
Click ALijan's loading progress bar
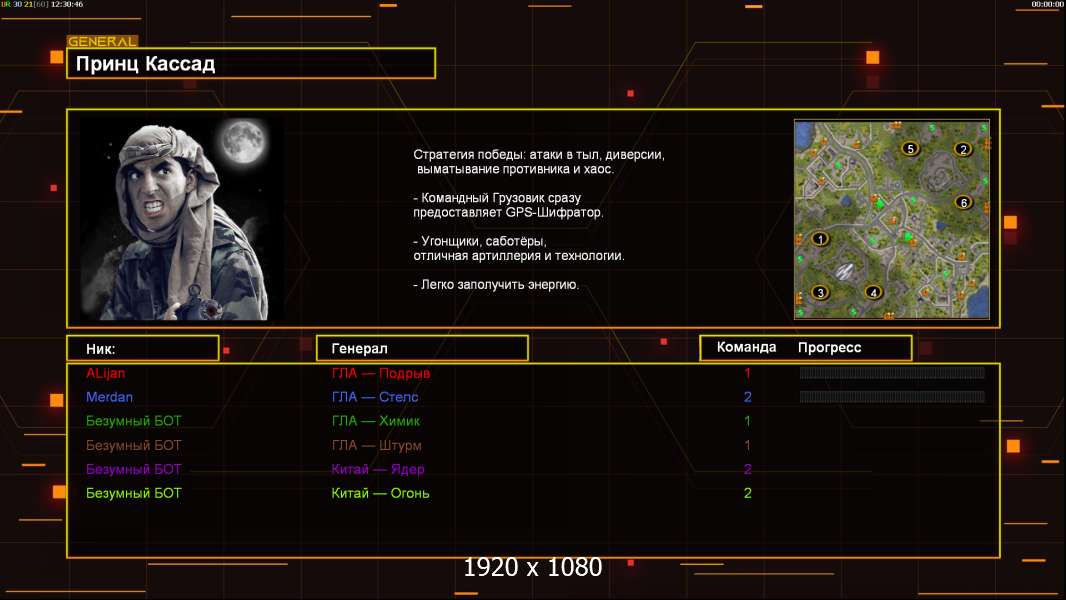(x=892, y=373)
